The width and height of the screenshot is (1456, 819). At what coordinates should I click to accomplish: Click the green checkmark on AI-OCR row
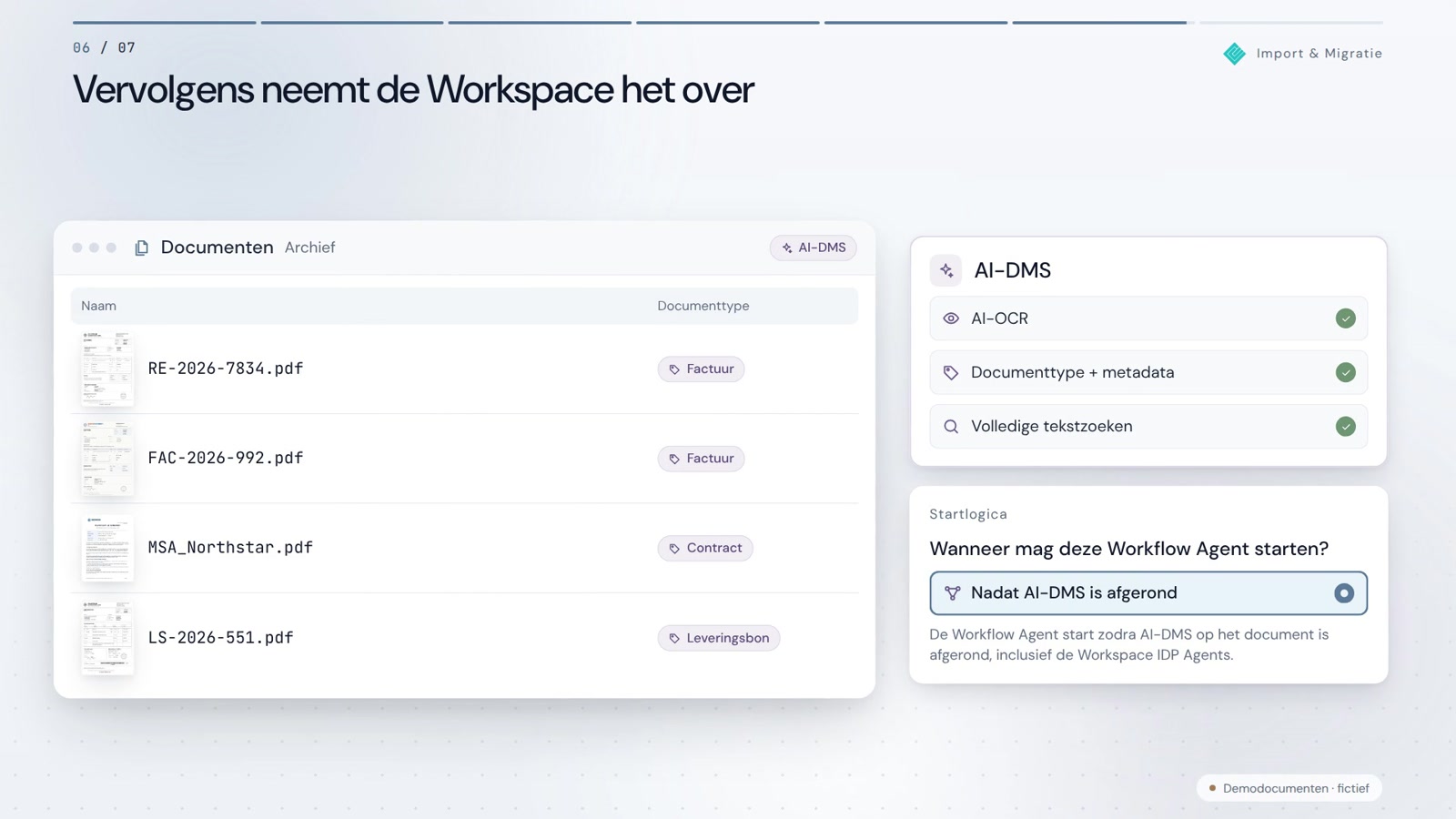tap(1345, 318)
